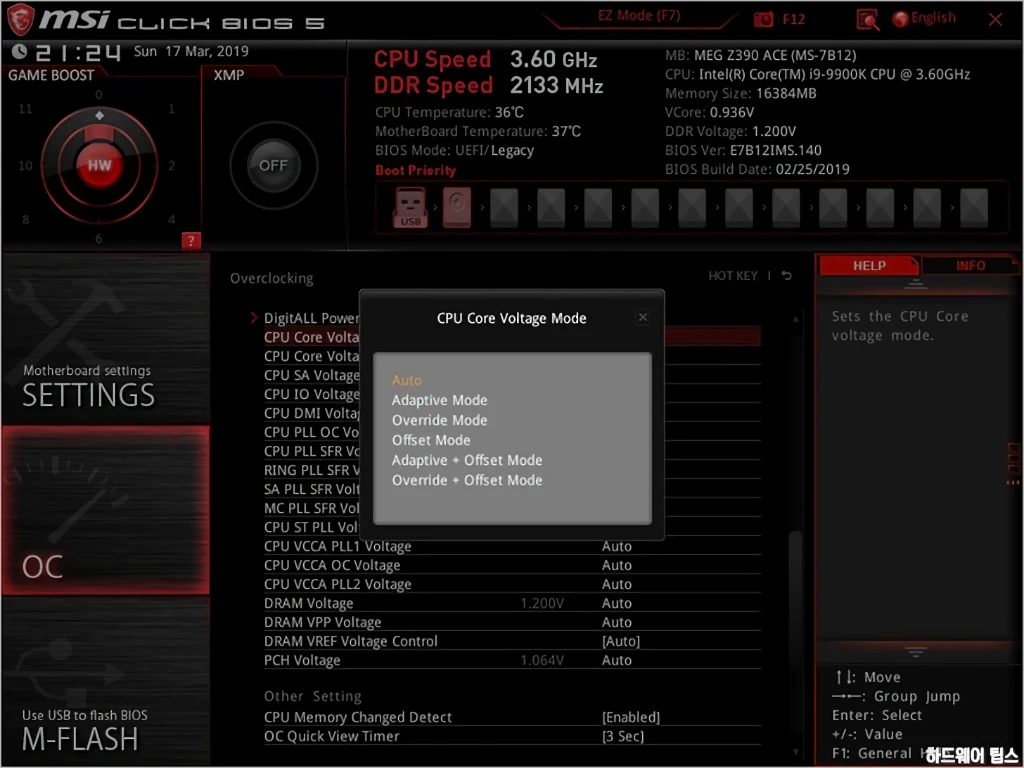This screenshot has width=1024, height=768.
Task: Close the BIOS with the top-right X
Action: point(995,20)
